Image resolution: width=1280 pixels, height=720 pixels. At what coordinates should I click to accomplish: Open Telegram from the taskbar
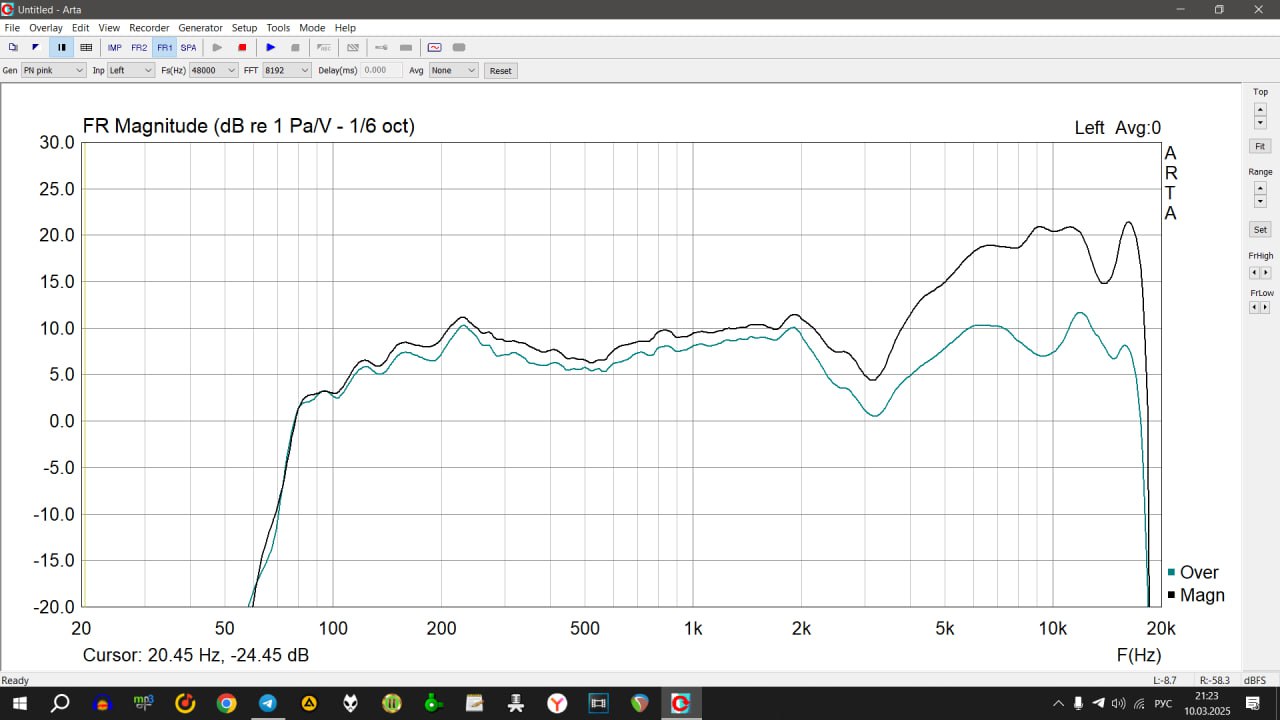tap(268, 703)
